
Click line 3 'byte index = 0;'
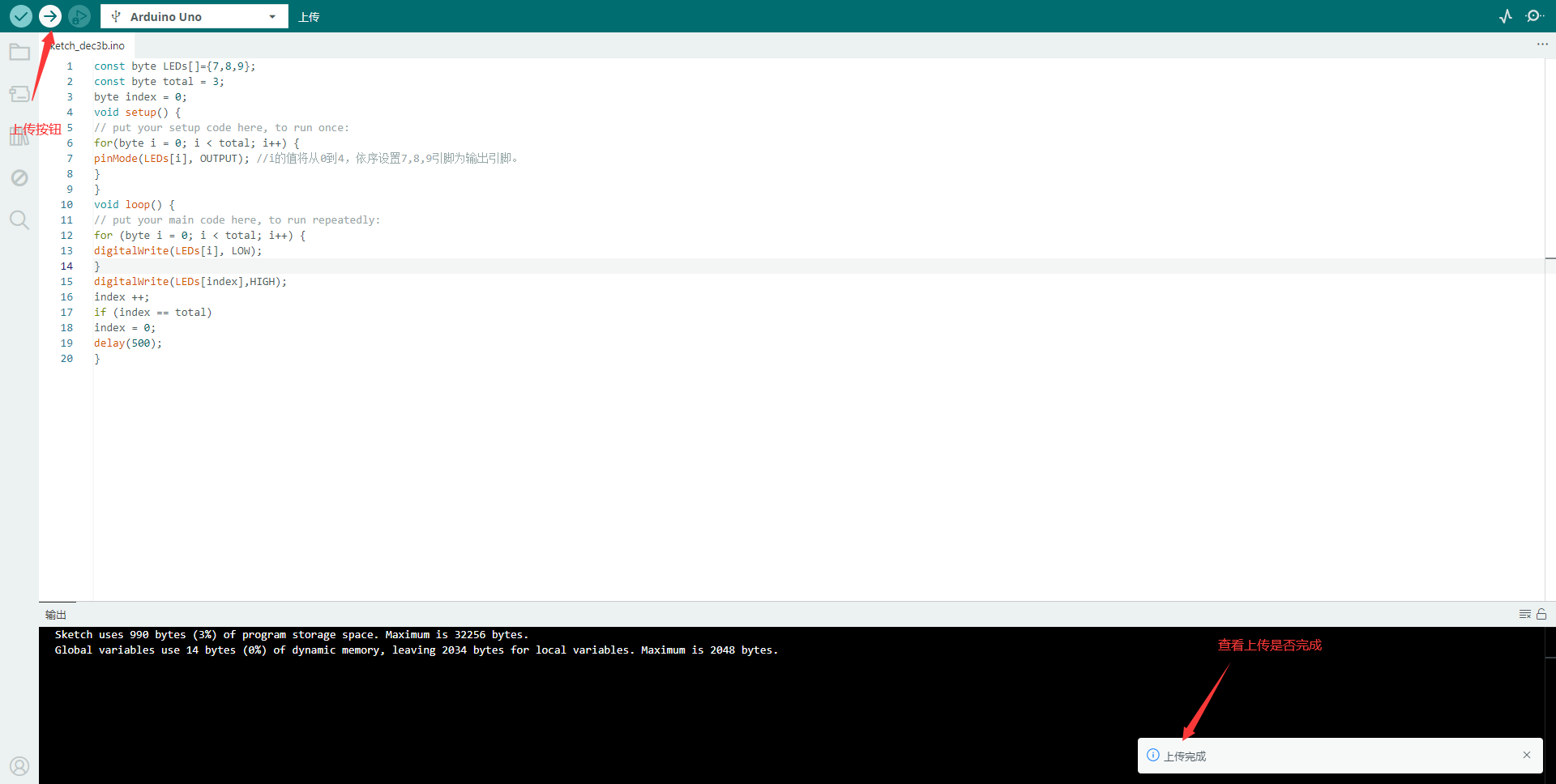click(140, 97)
